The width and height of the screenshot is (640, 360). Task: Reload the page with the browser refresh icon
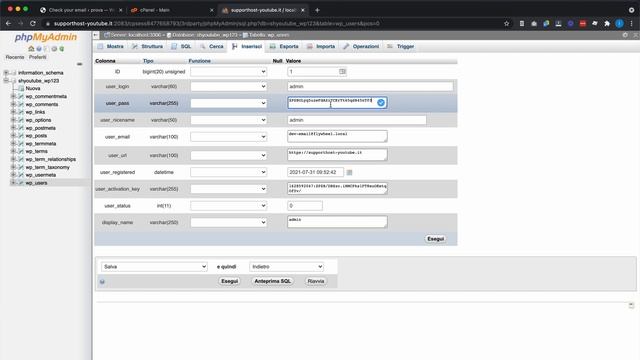(x=33, y=24)
